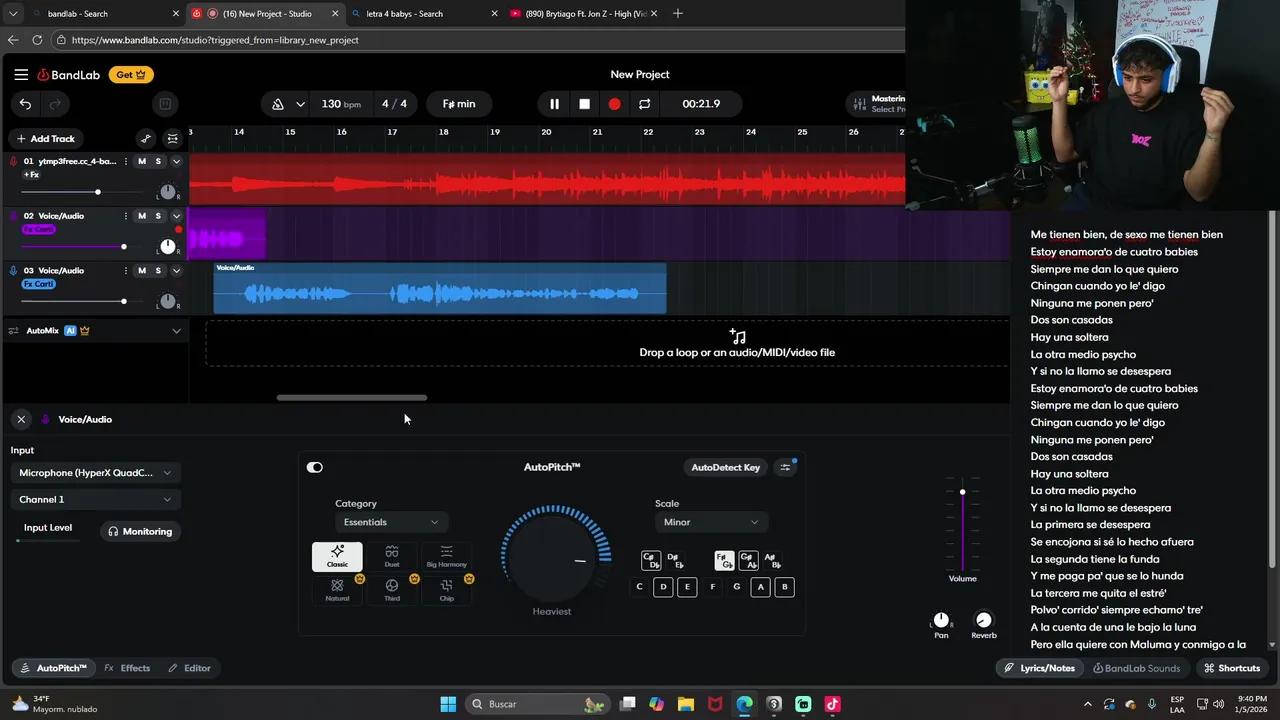Change the F# min key button
This screenshot has height=720, width=1280.
tap(459, 104)
